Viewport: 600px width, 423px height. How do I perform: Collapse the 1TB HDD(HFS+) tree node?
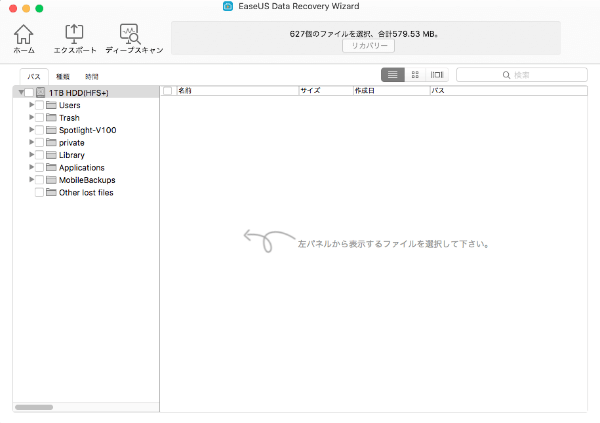pos(21,93)
